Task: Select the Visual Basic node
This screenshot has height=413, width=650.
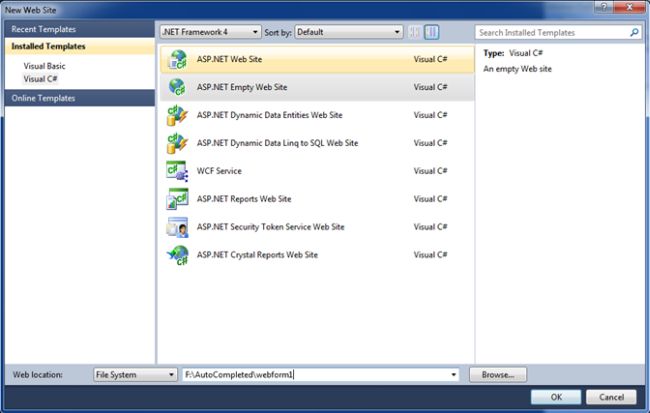Action: click(x=44, y=66)
